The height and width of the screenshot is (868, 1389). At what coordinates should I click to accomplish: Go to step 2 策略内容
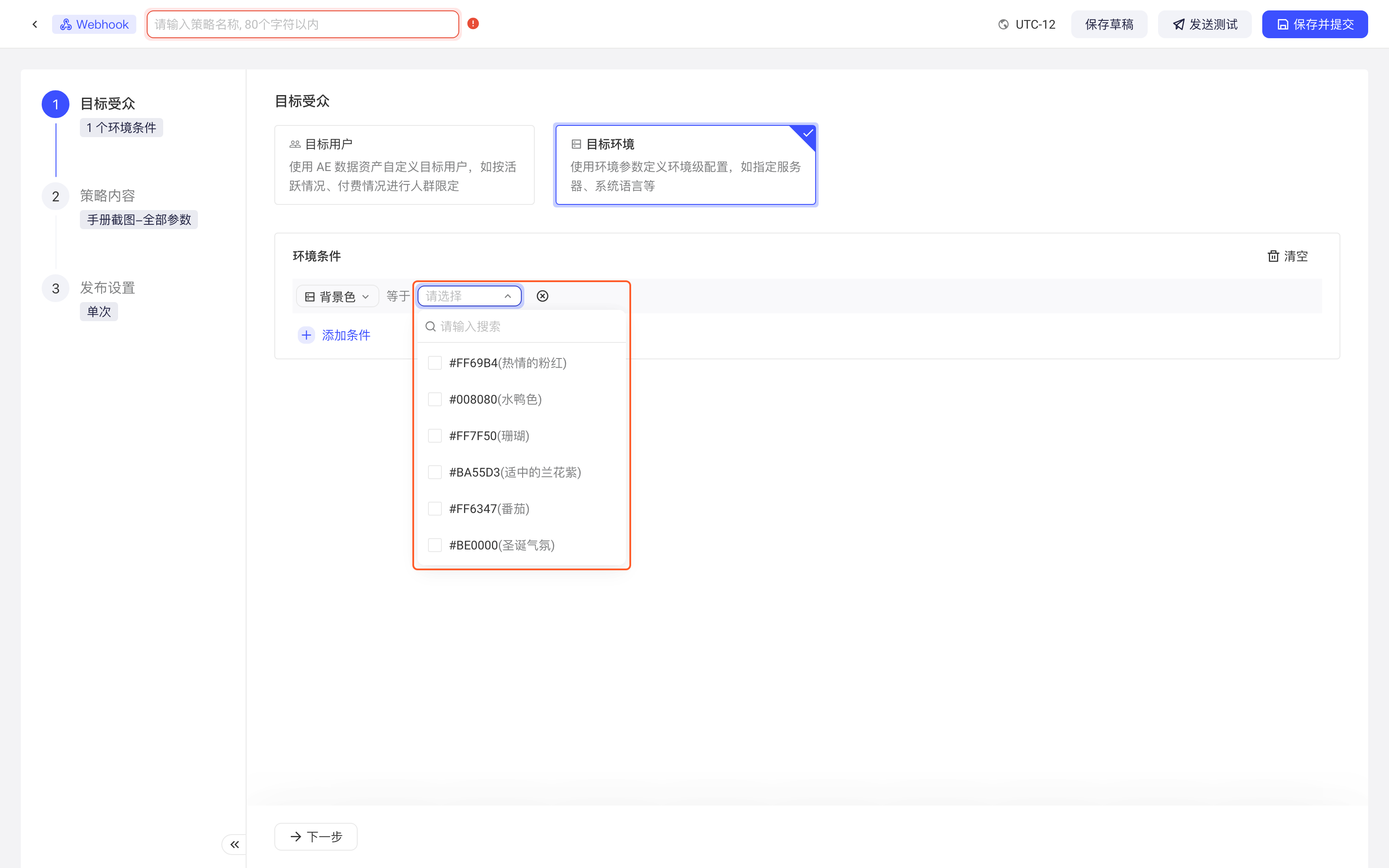pos(107,196)
